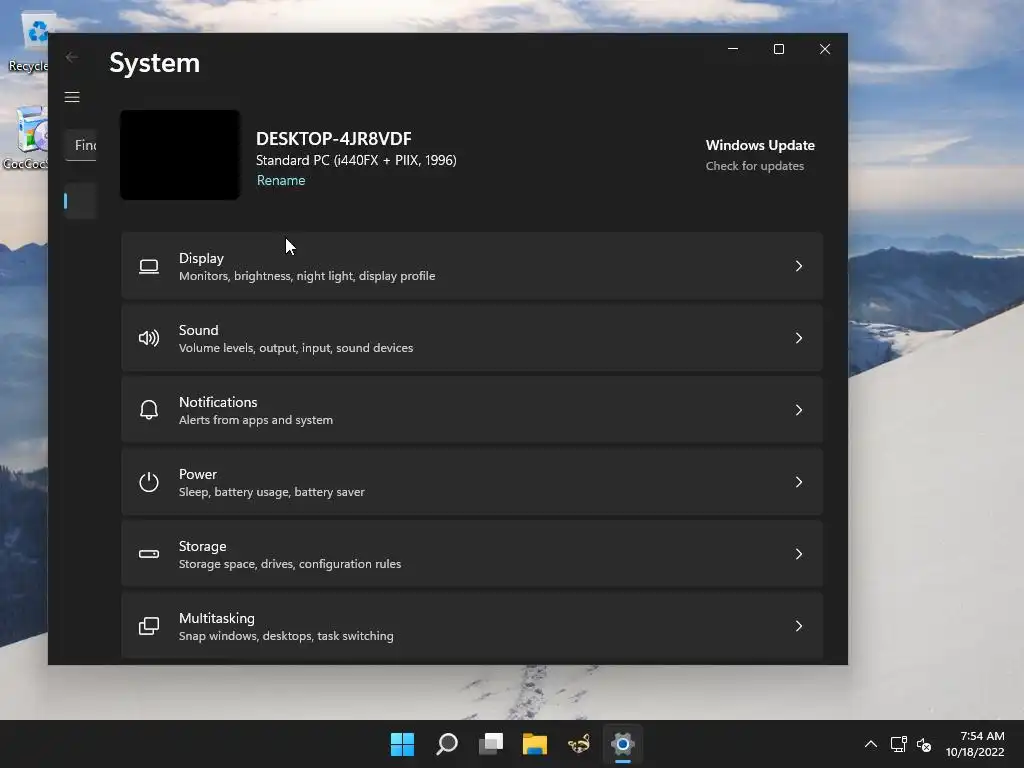Image resolution: width=1024 pixels, height=768 pixels.
Task: Click Check for updates text
Action: coord(755,166)
